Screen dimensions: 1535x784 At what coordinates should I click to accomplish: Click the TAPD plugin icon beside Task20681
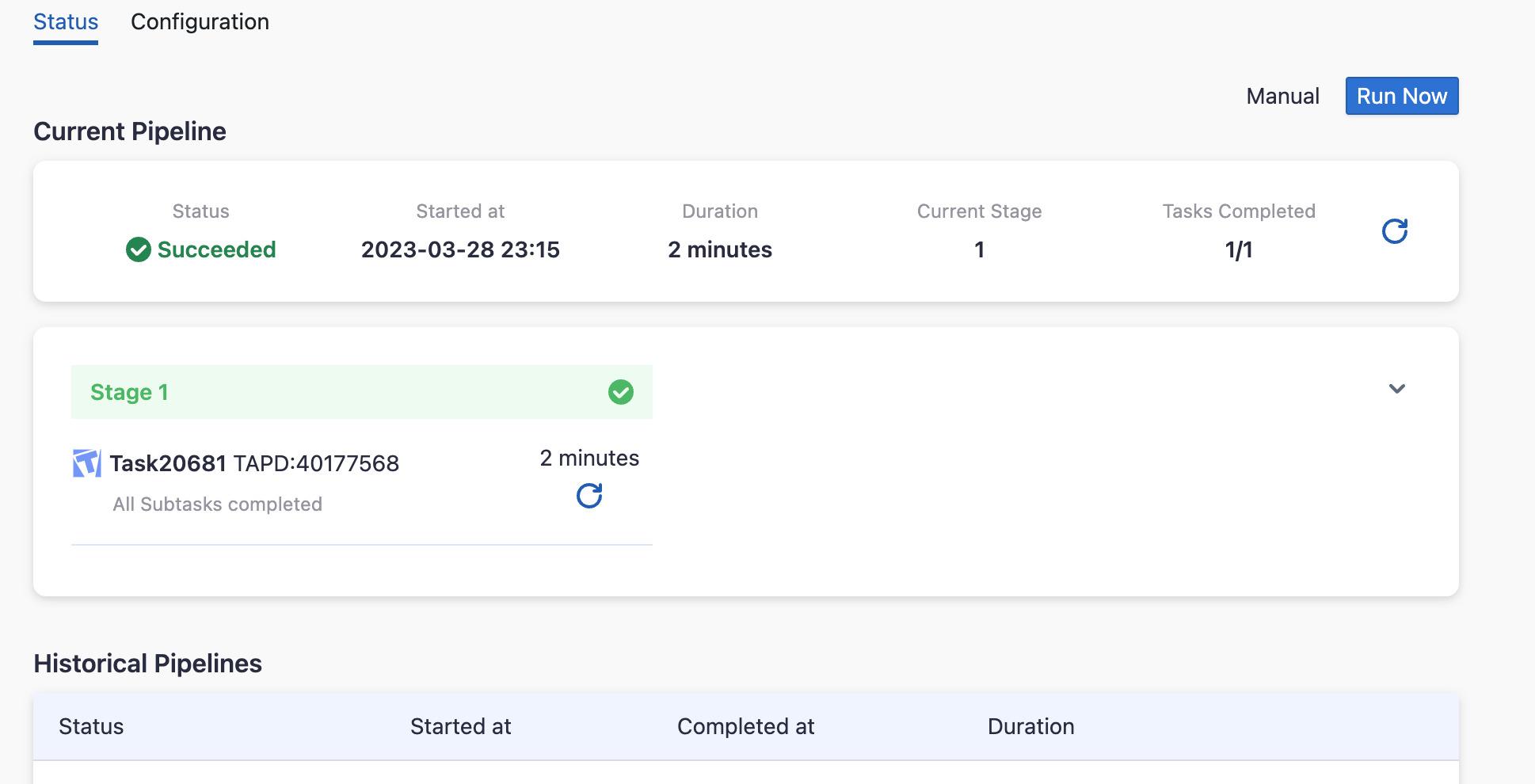[87, 463]
